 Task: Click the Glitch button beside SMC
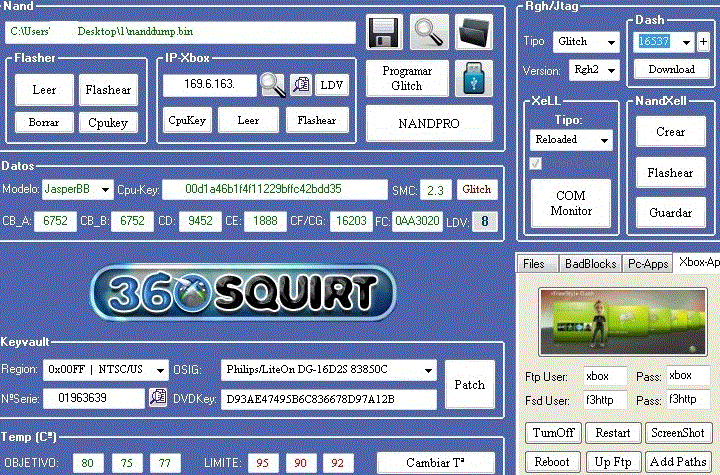(477, 189)
